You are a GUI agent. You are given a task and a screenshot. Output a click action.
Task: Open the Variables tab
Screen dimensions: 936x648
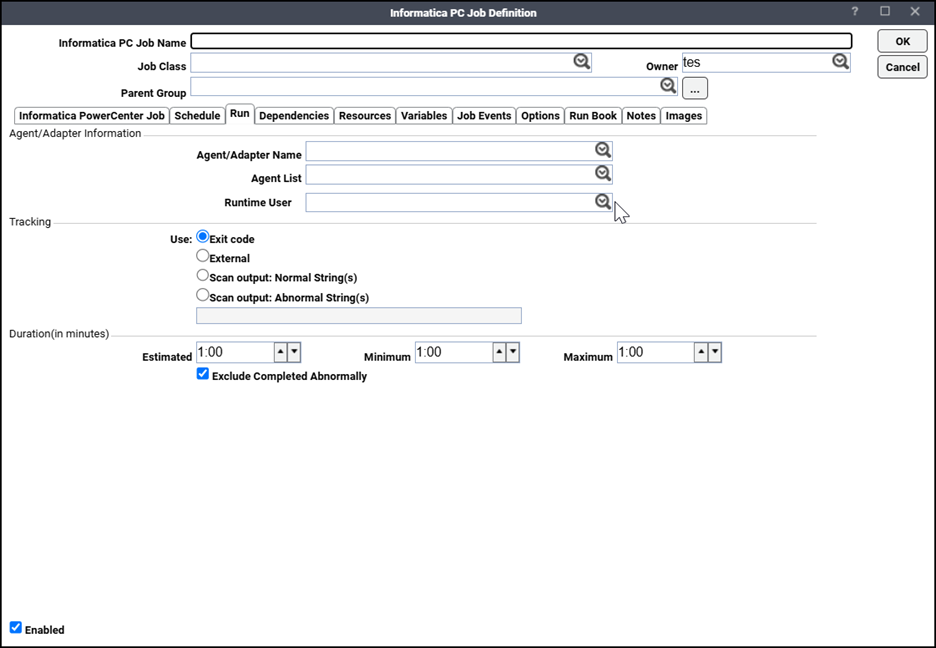(424, 116)
